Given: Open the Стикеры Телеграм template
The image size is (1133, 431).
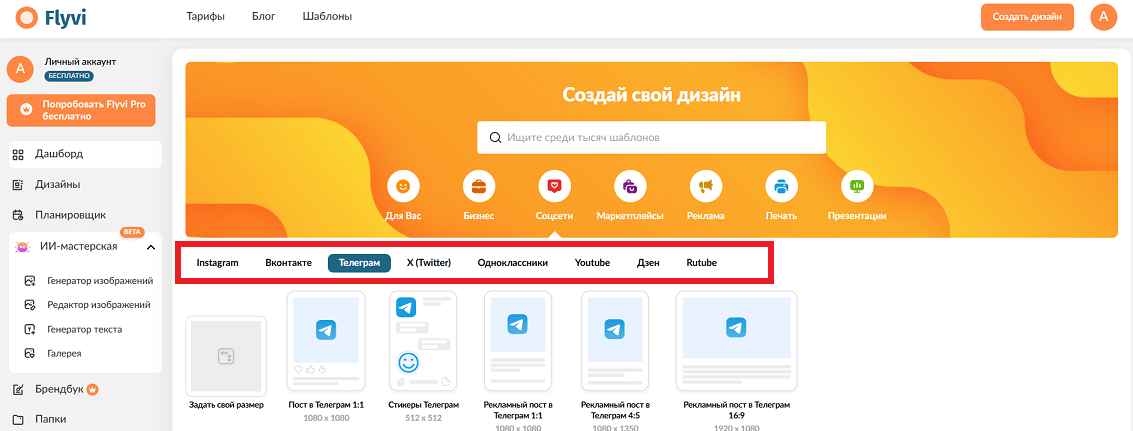Looking at the screenshot, I should (x=423, y=342).
